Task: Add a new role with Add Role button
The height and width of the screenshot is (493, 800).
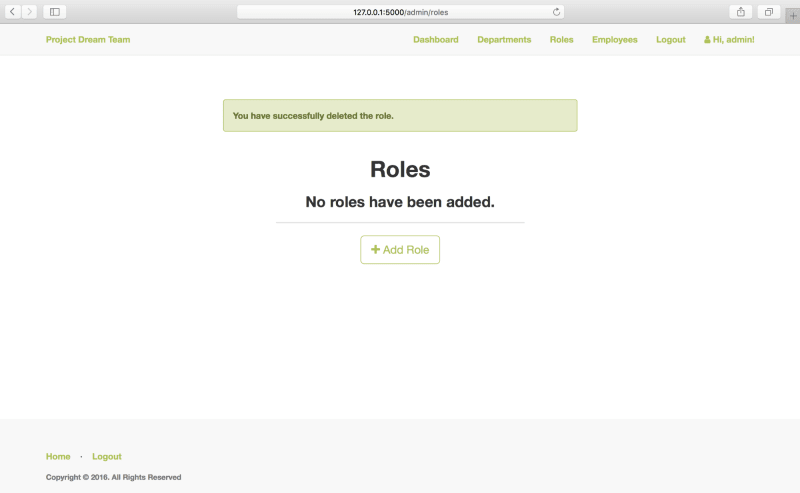Action: tap(400, 250)
